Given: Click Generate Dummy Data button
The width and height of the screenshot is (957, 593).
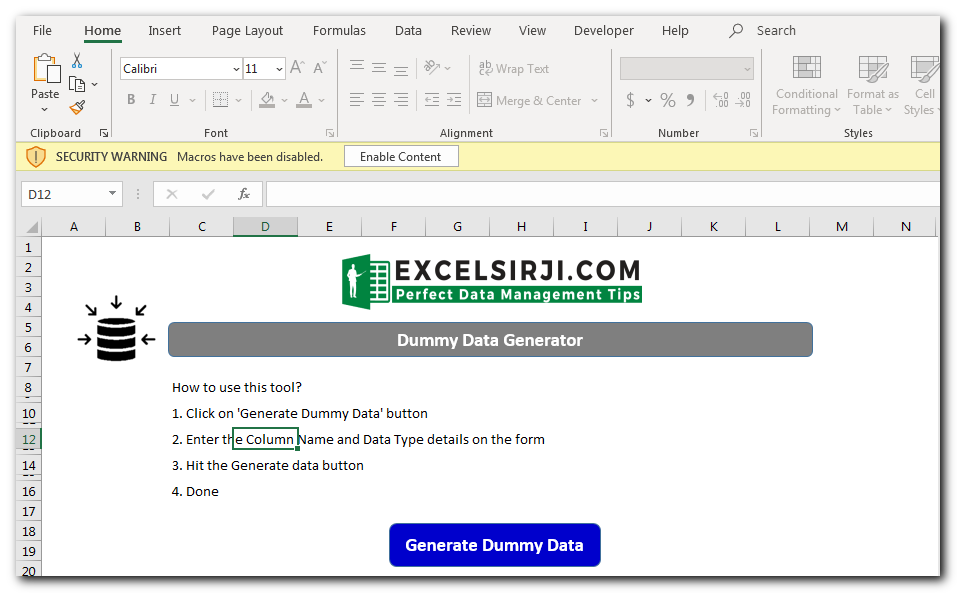Looking at the screenshot, I should (x=494, y=545).
